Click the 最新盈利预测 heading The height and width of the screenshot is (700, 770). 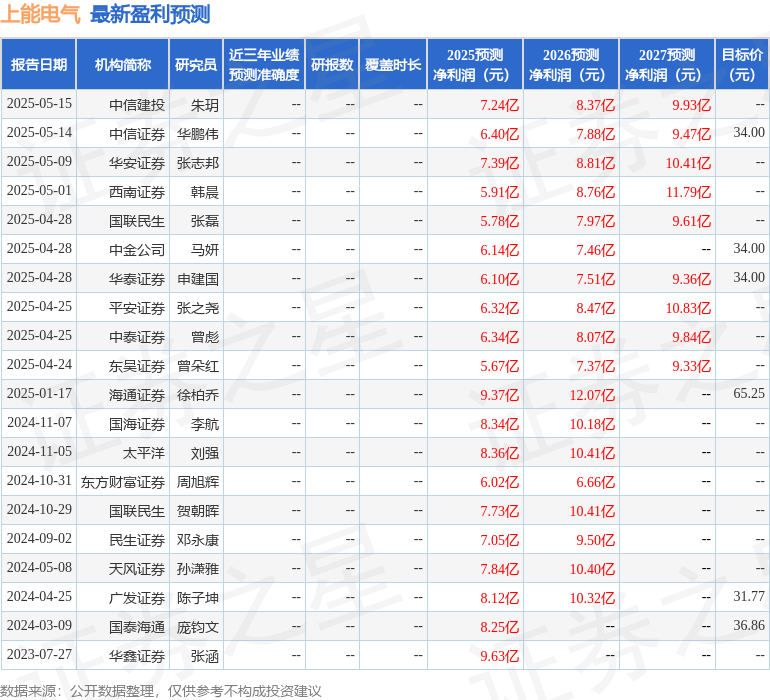coord(150,14)
